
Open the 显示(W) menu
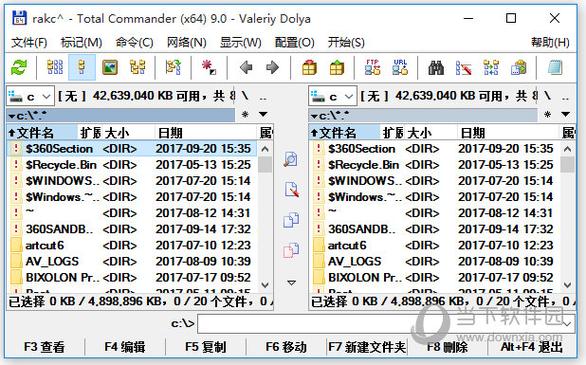[x=240, y=42]
